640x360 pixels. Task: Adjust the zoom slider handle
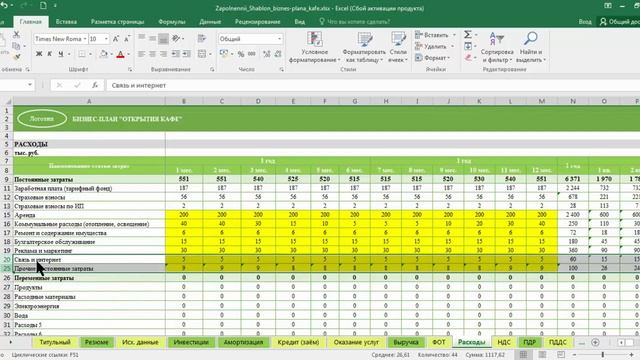click(603, 355)
